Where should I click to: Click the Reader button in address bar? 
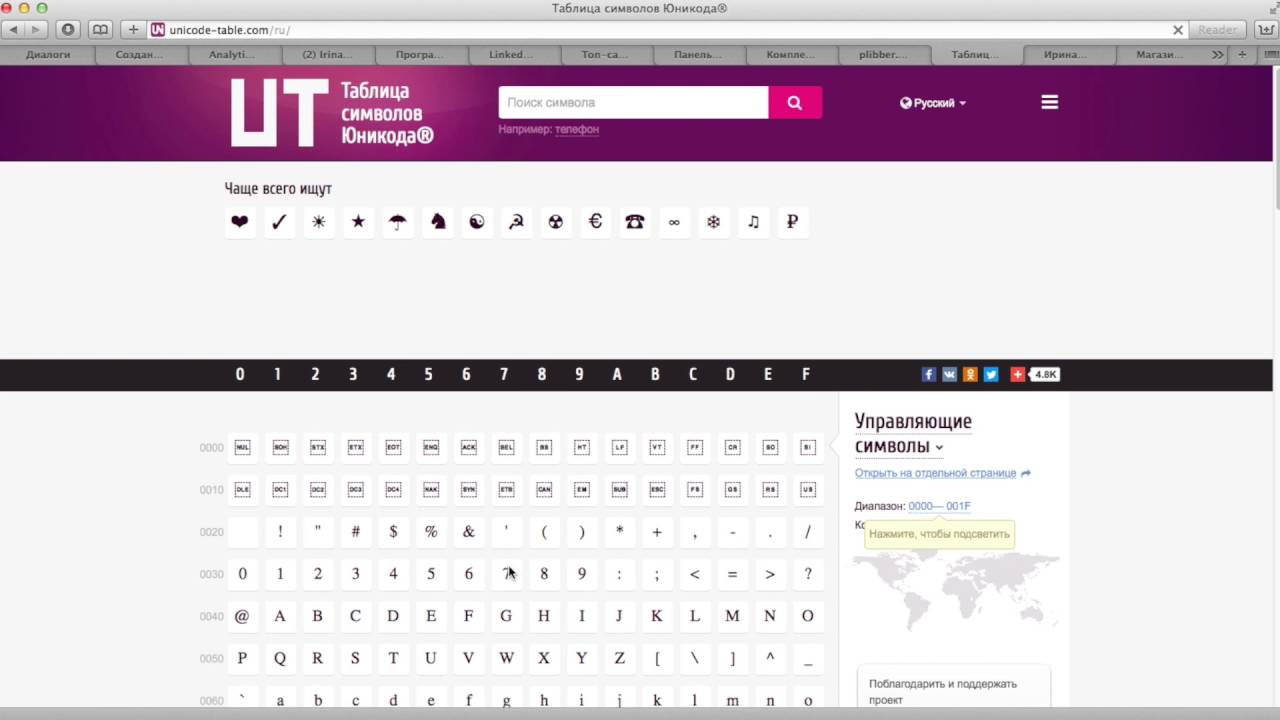click(1217, 30)
